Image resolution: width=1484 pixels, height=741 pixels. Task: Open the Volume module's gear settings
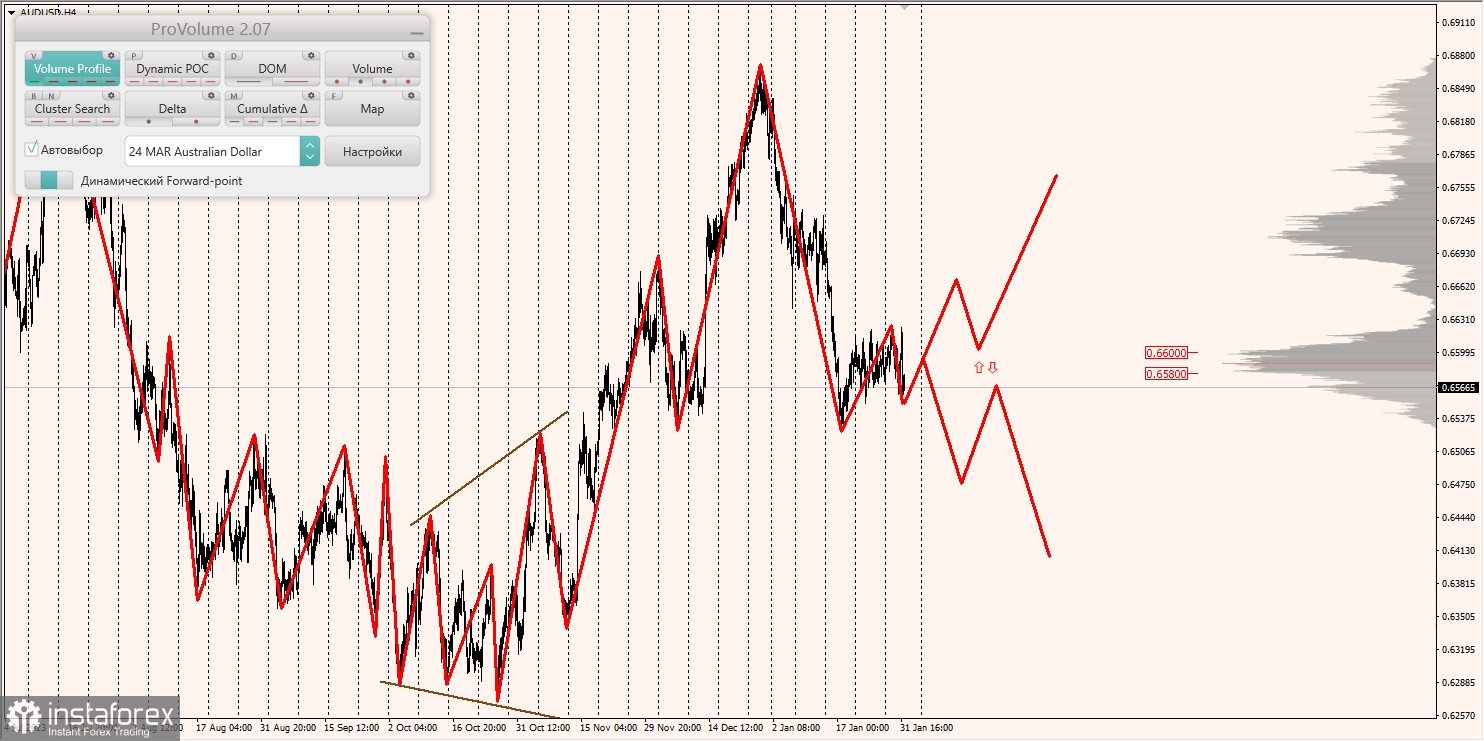coord(411,55)
